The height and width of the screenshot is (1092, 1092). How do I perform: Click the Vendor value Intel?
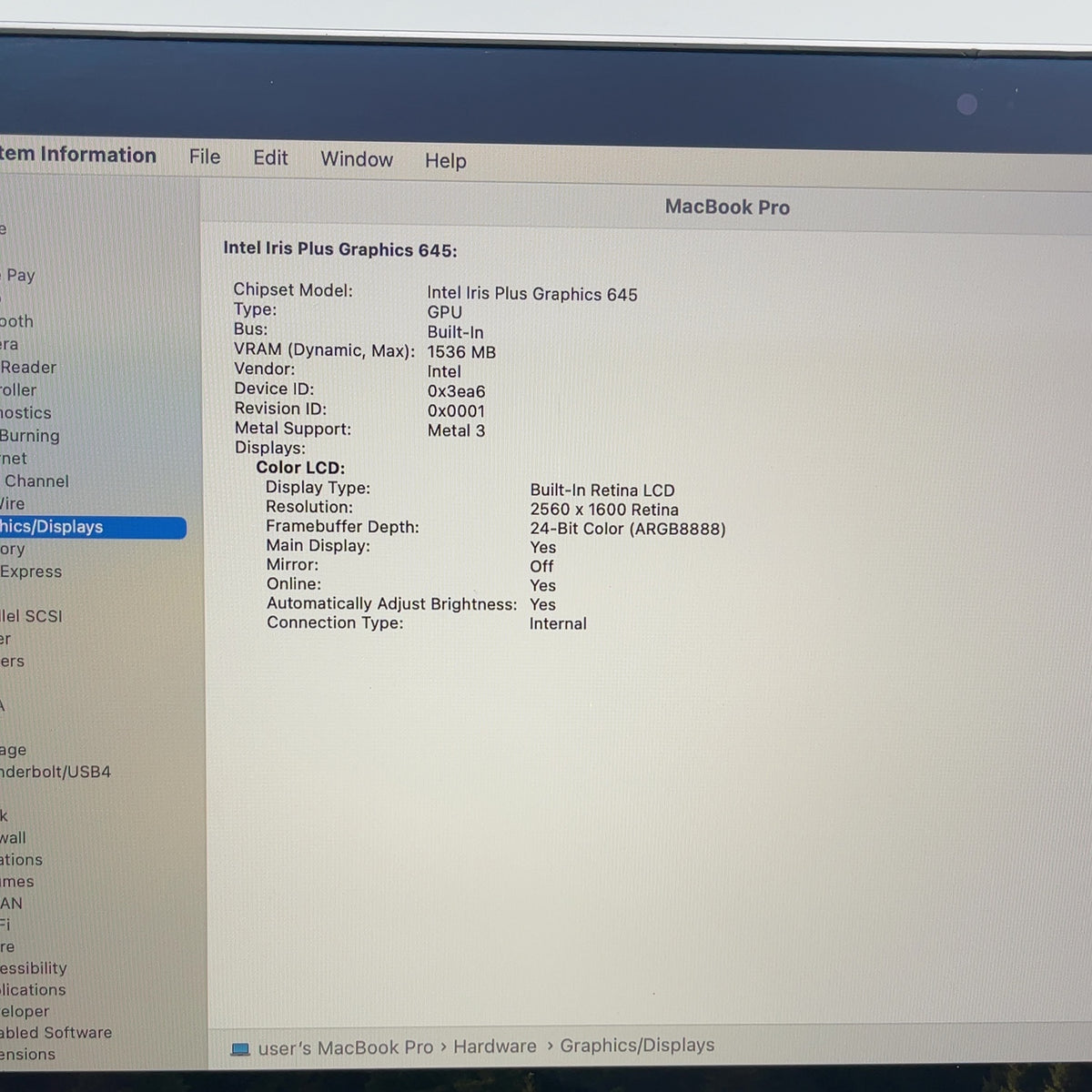[x=444, y=371]
